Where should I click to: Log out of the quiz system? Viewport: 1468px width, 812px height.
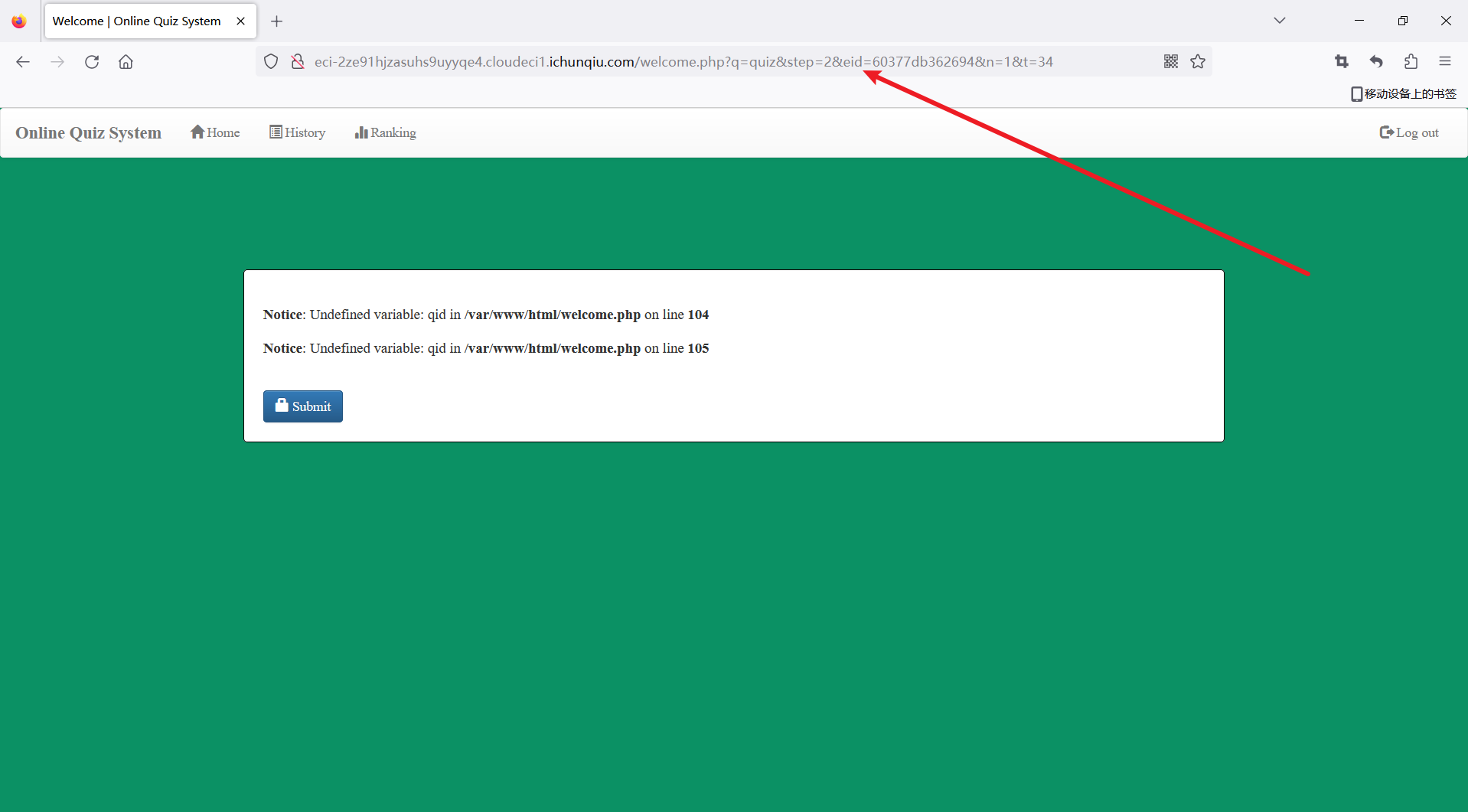pos(1409,132)
